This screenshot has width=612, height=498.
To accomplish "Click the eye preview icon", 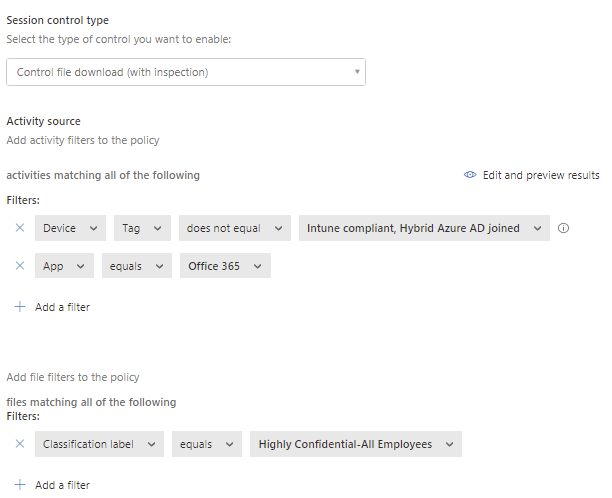I will pos(470,174).
